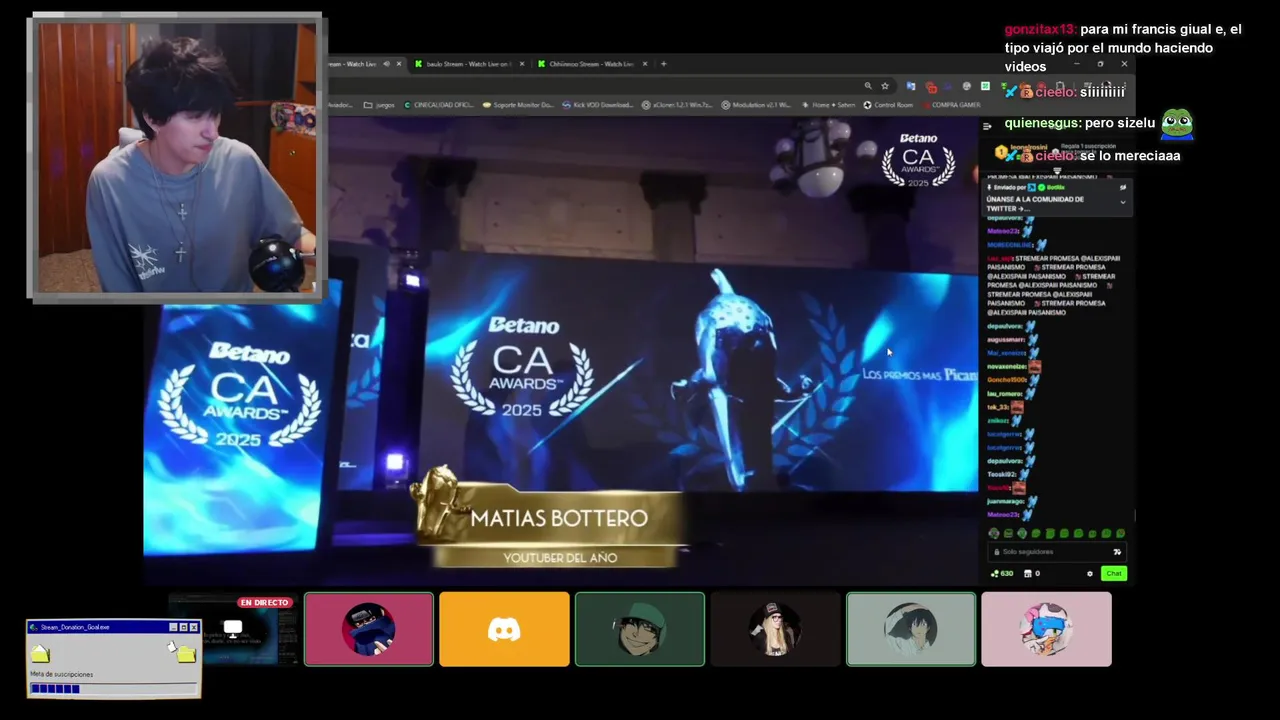Viewport: 1280px width, 720px height.
Task: Select the green cap avatar call tile
Action: tap(640, 629)
